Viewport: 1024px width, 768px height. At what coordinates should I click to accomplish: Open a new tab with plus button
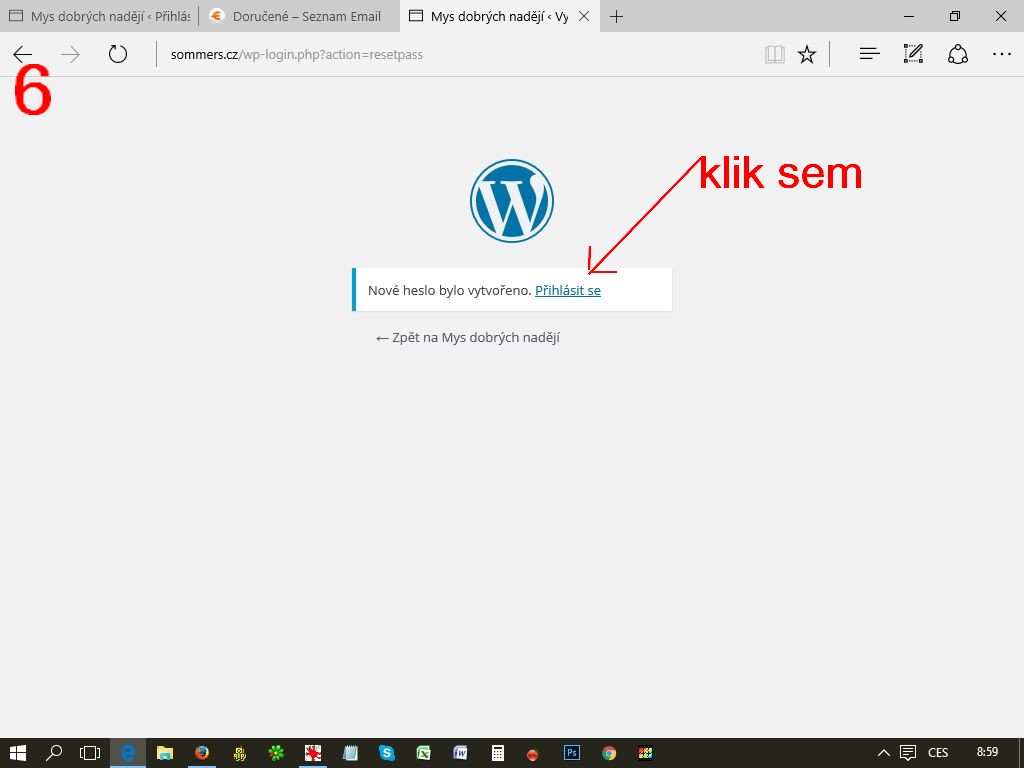pyautogui.click(x=616, y=17)
